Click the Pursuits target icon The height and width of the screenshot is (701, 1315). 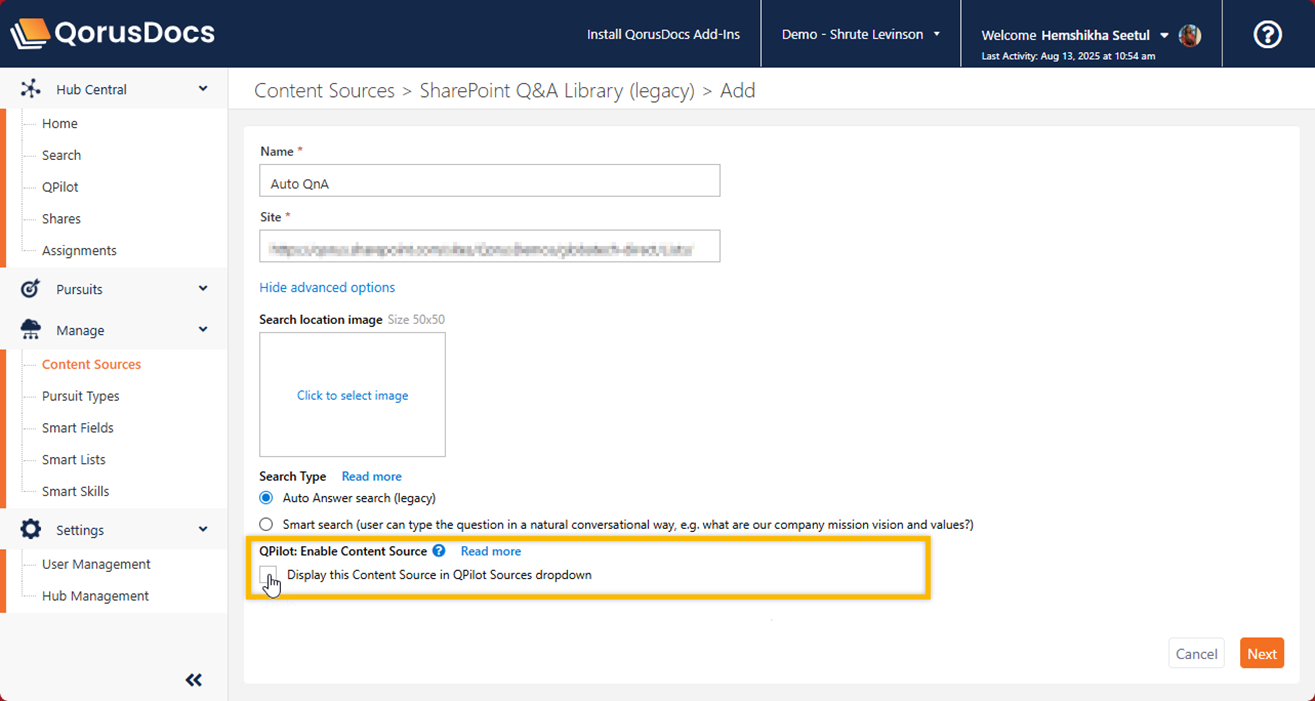pyautogui.click(x=31, y=289)
